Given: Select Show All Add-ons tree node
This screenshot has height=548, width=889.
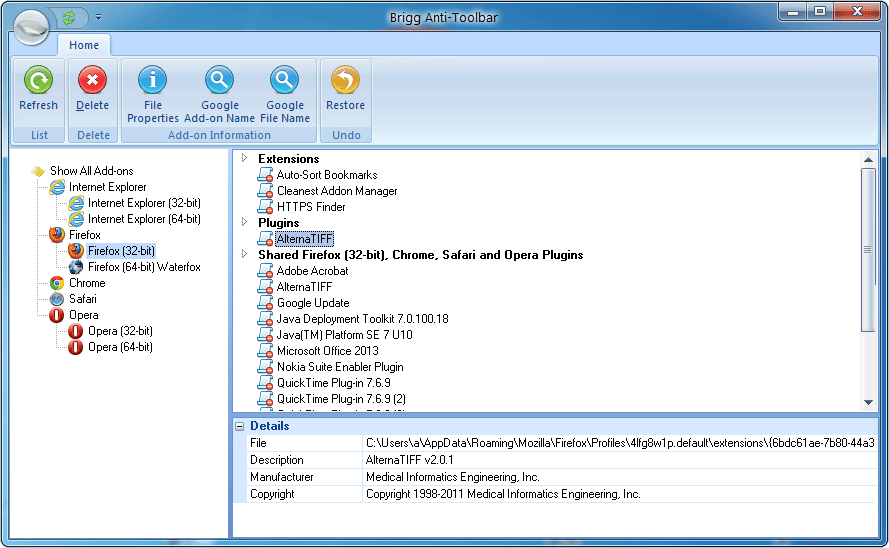Looking at the screenshot, I should click(91, 171).
